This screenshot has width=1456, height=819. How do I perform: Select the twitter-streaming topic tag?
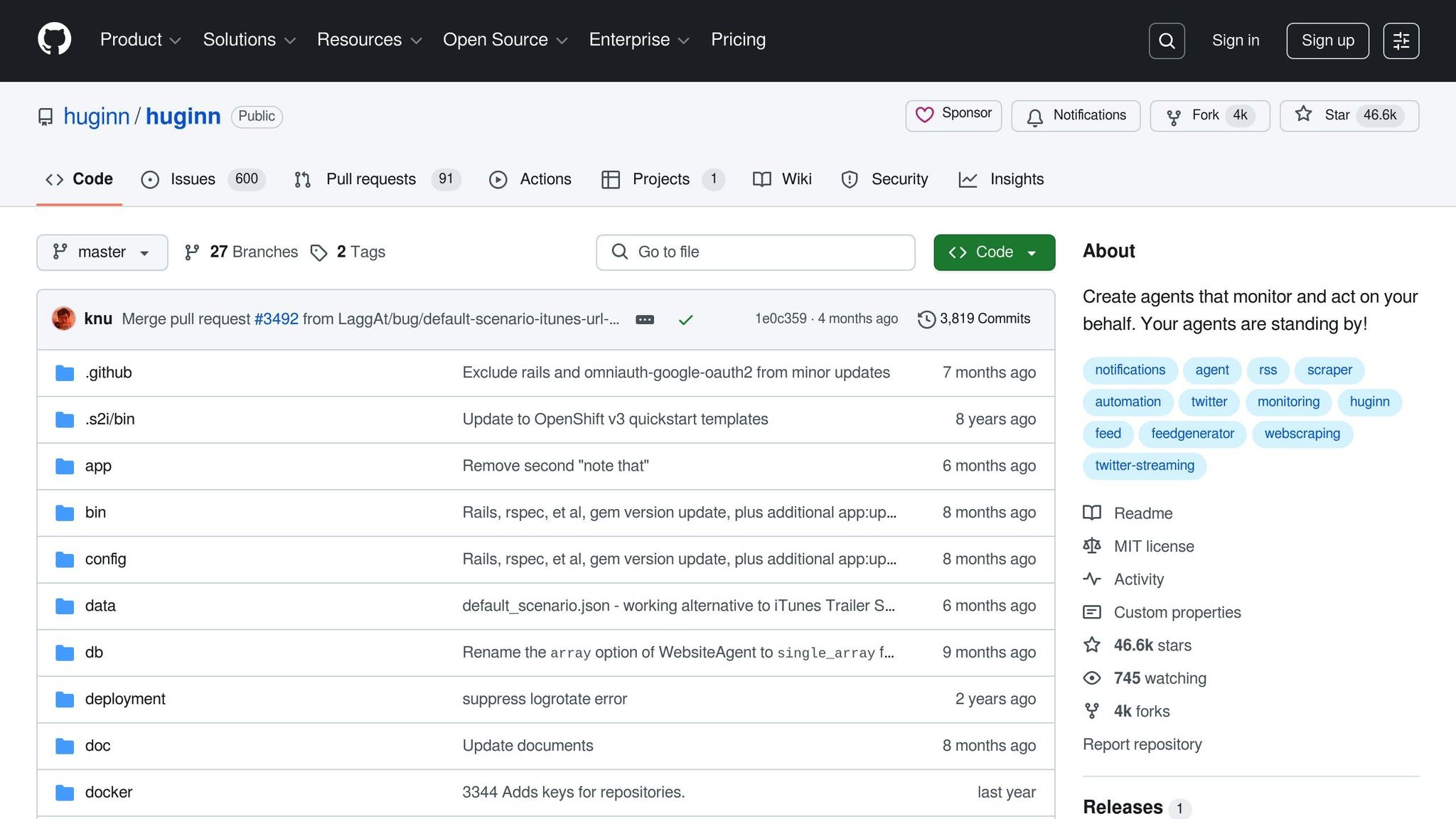(1145, 466)
